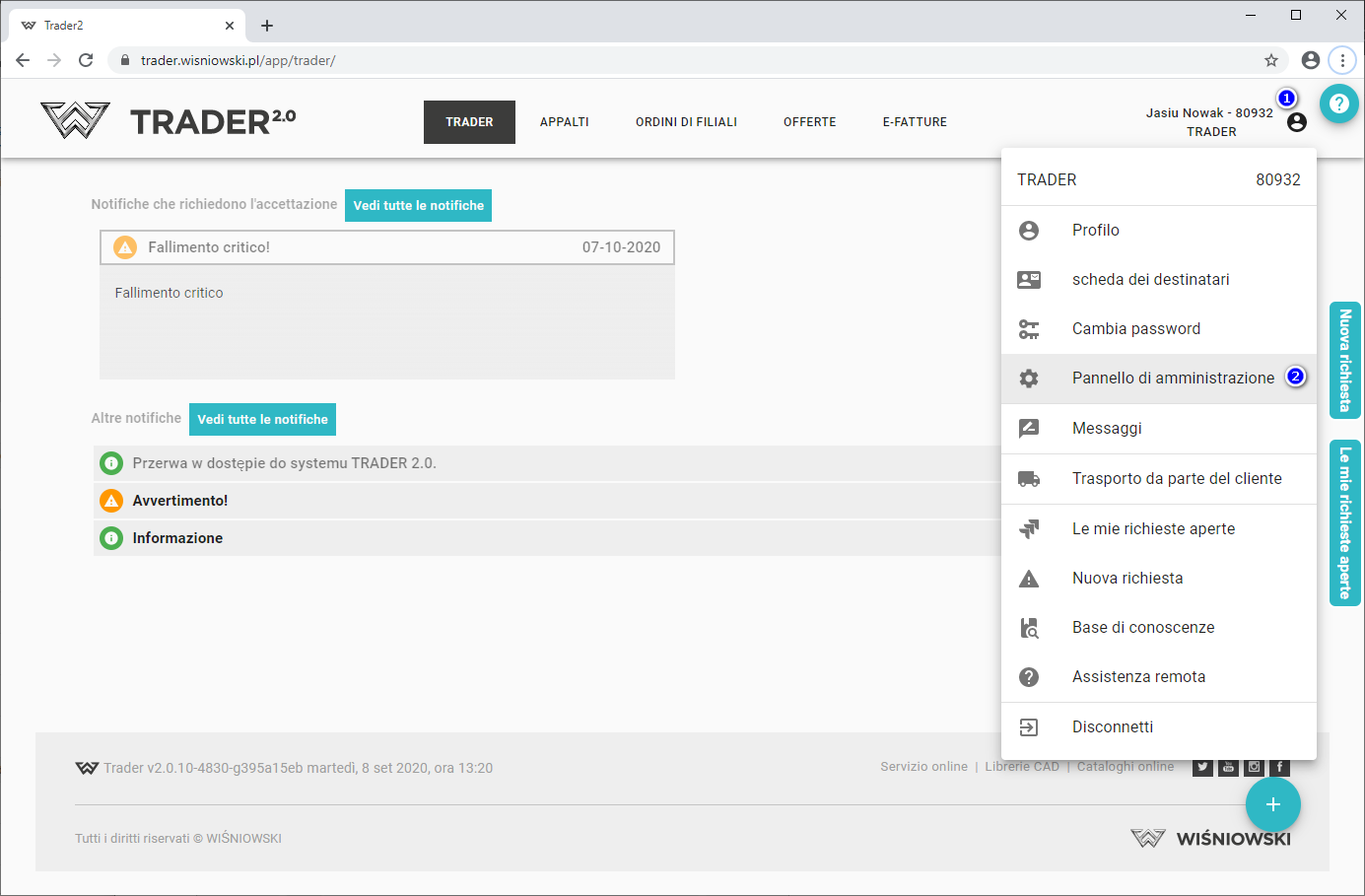Viewport: 1365px width, 896px height.
Task: Click the user account avatar icon
Action: [x=1297, y=122]
